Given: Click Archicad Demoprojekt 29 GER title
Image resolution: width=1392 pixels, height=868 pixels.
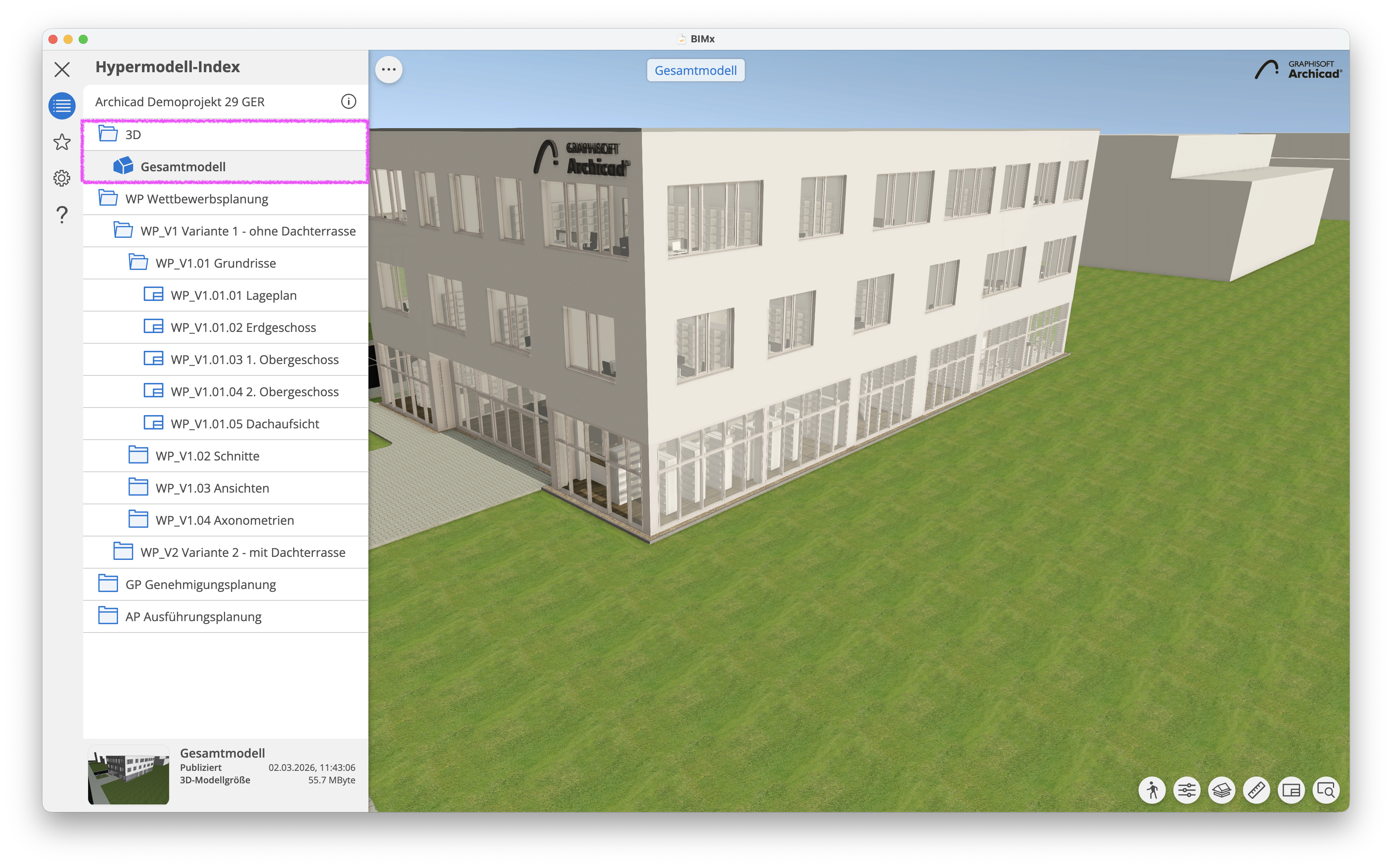Looking at the screenshot, I should click(x=180, y=102).
